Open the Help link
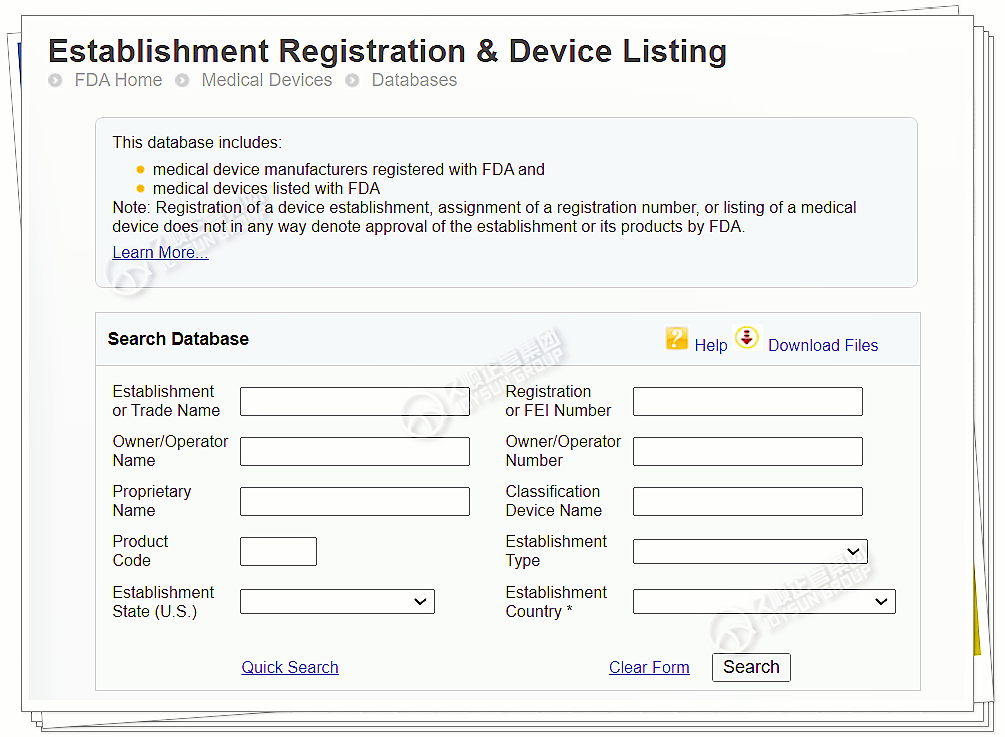This screenshot has width=1005, height=737. (x=711, y=345)
